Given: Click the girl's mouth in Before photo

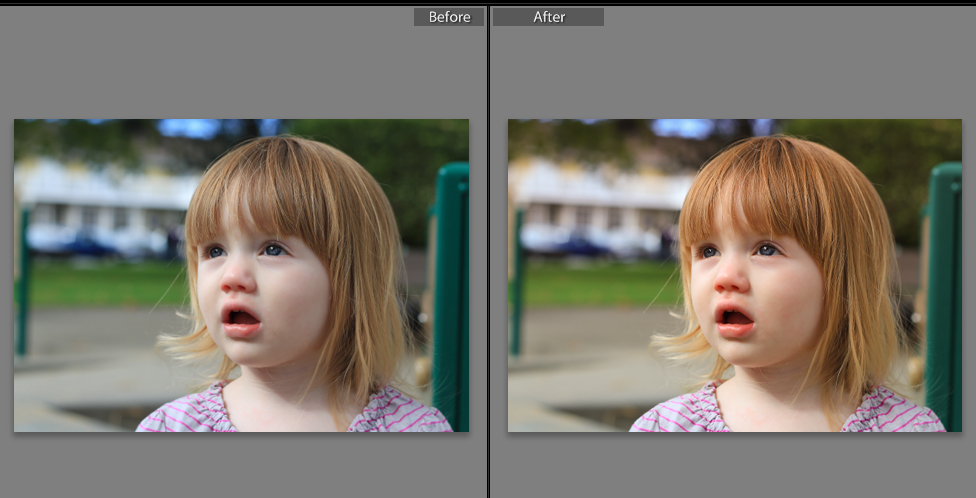Looking at the screenshot, I should coord(243,321).
